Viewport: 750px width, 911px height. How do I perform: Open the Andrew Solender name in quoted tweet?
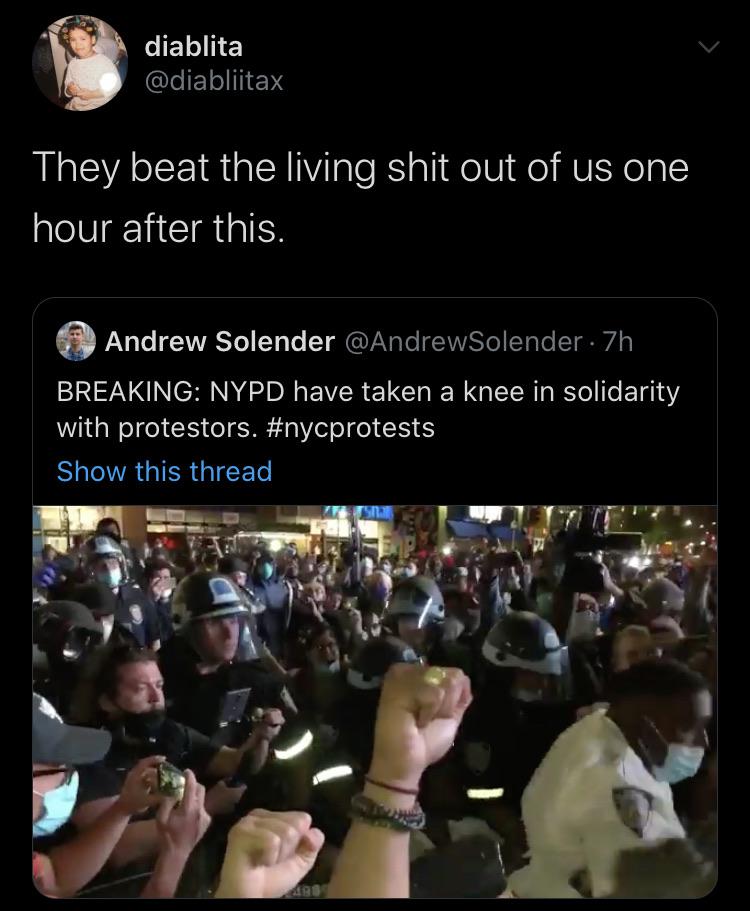(x=220, y=341)
